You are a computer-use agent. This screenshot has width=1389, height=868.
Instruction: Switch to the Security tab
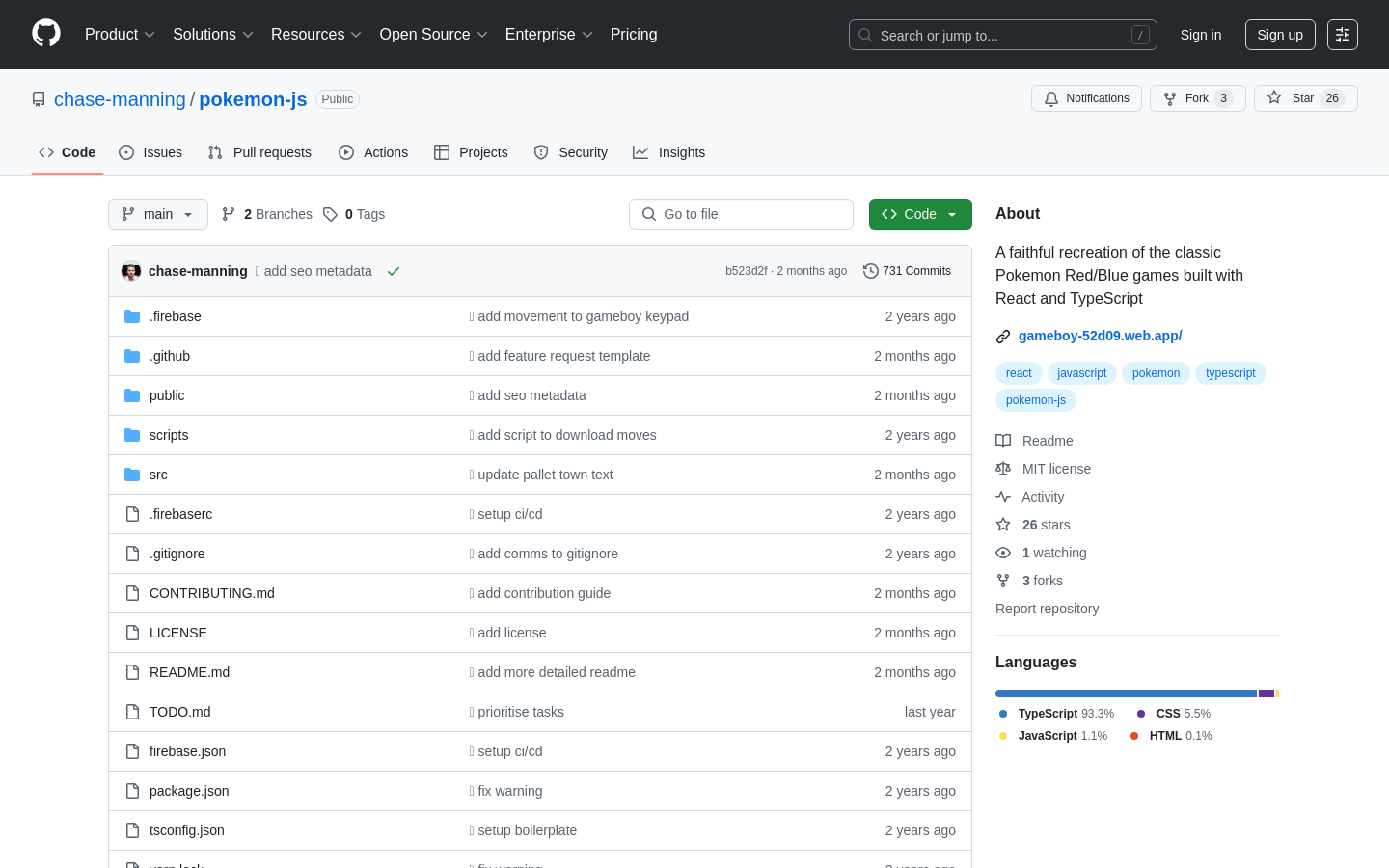pos(570,152)
